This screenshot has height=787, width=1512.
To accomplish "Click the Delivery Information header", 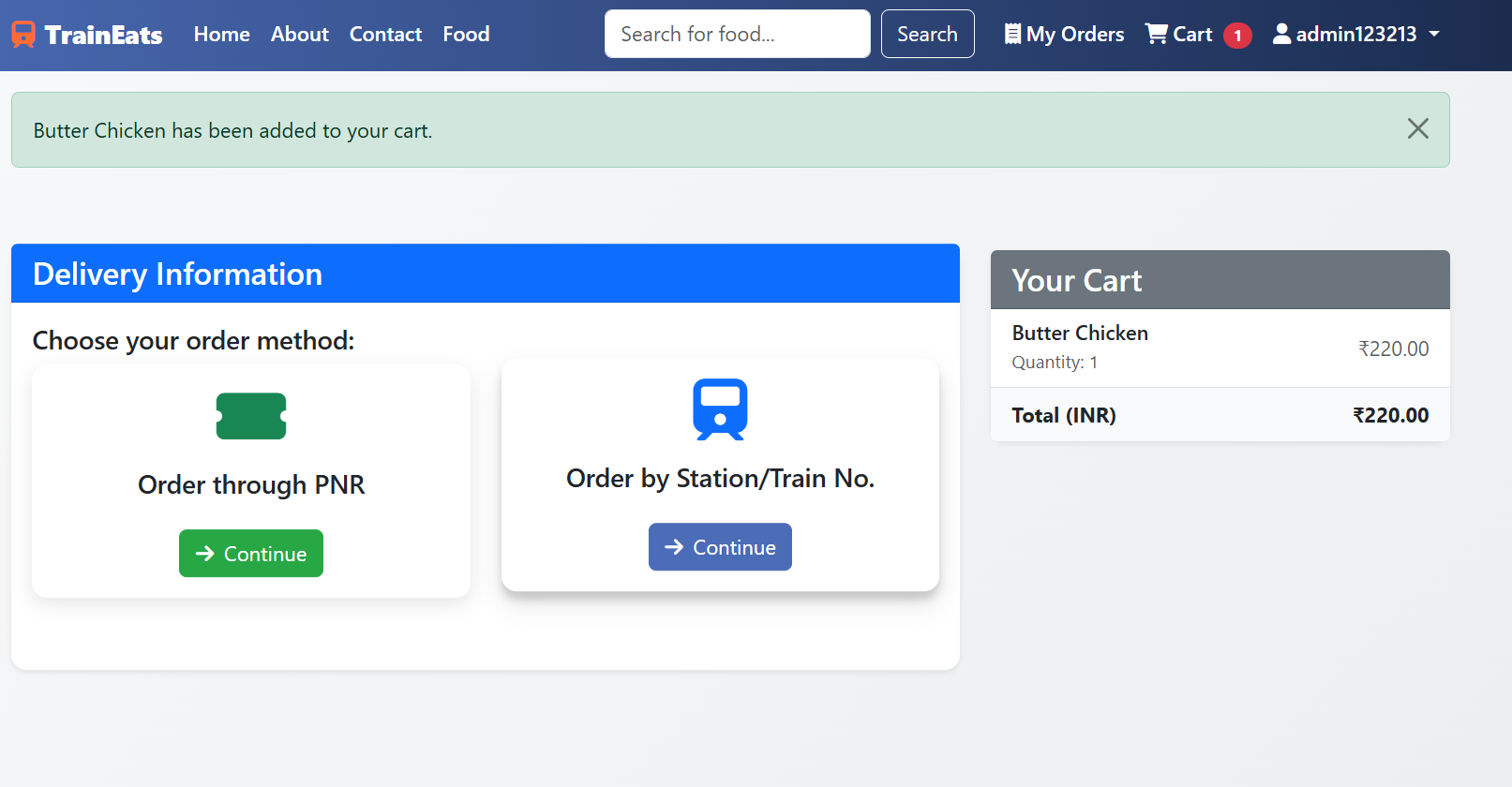I will (486, 274).
